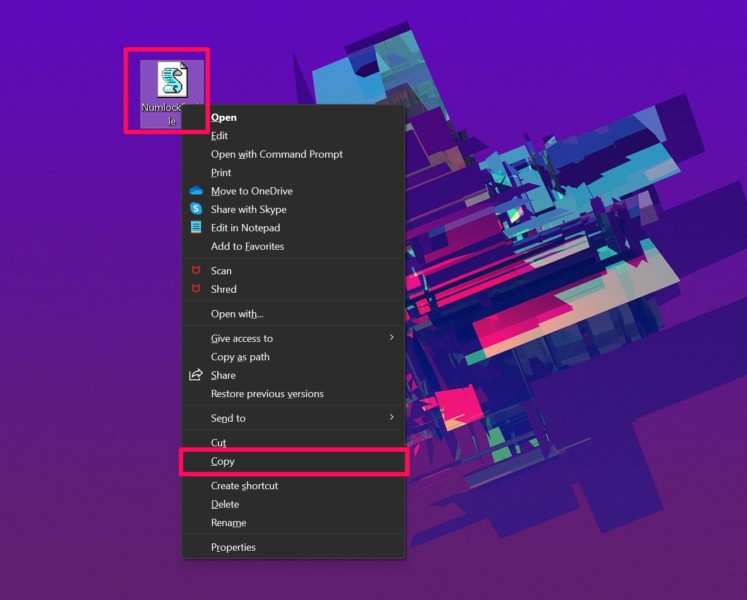Open Properties at bottom of menu
747x600 pixels.
[x=233, y=547]
